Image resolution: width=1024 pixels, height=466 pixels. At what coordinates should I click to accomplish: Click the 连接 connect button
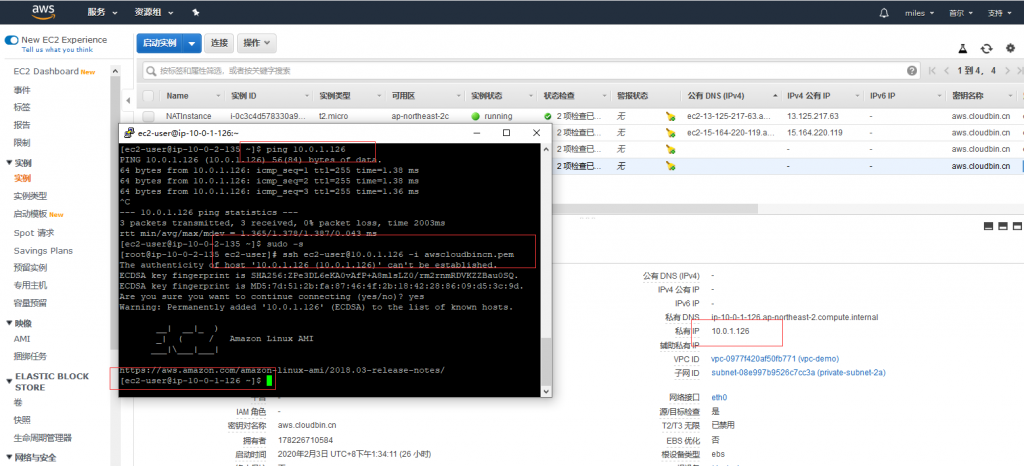219,43
